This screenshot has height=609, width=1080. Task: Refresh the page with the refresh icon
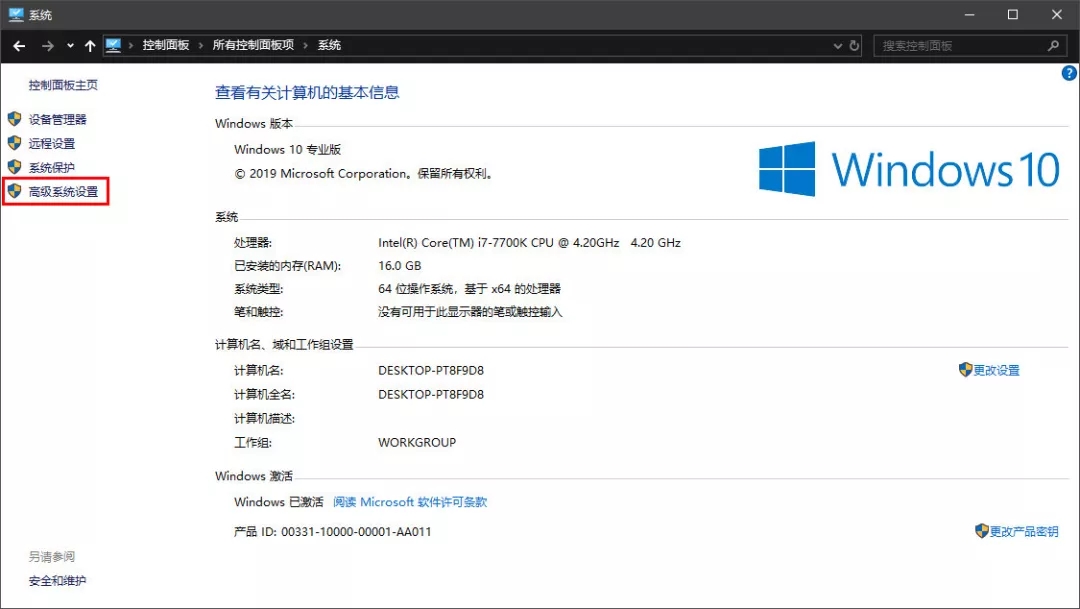point(853,45)
